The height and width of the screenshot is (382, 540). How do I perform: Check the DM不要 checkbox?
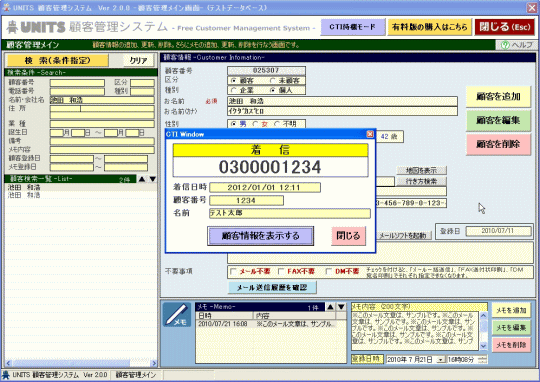click(329, 272)
